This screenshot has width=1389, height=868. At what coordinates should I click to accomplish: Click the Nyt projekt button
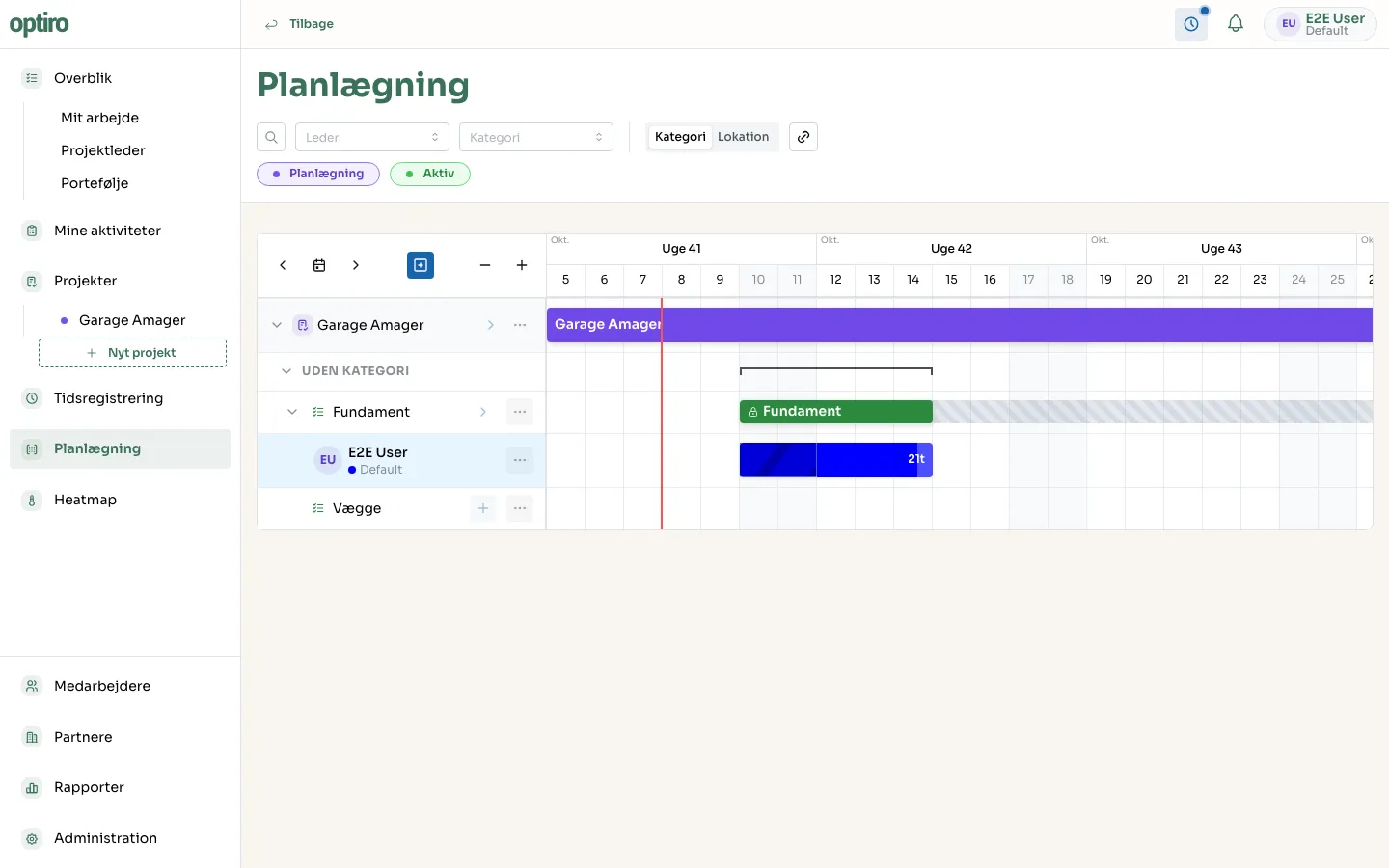point(132,353)
